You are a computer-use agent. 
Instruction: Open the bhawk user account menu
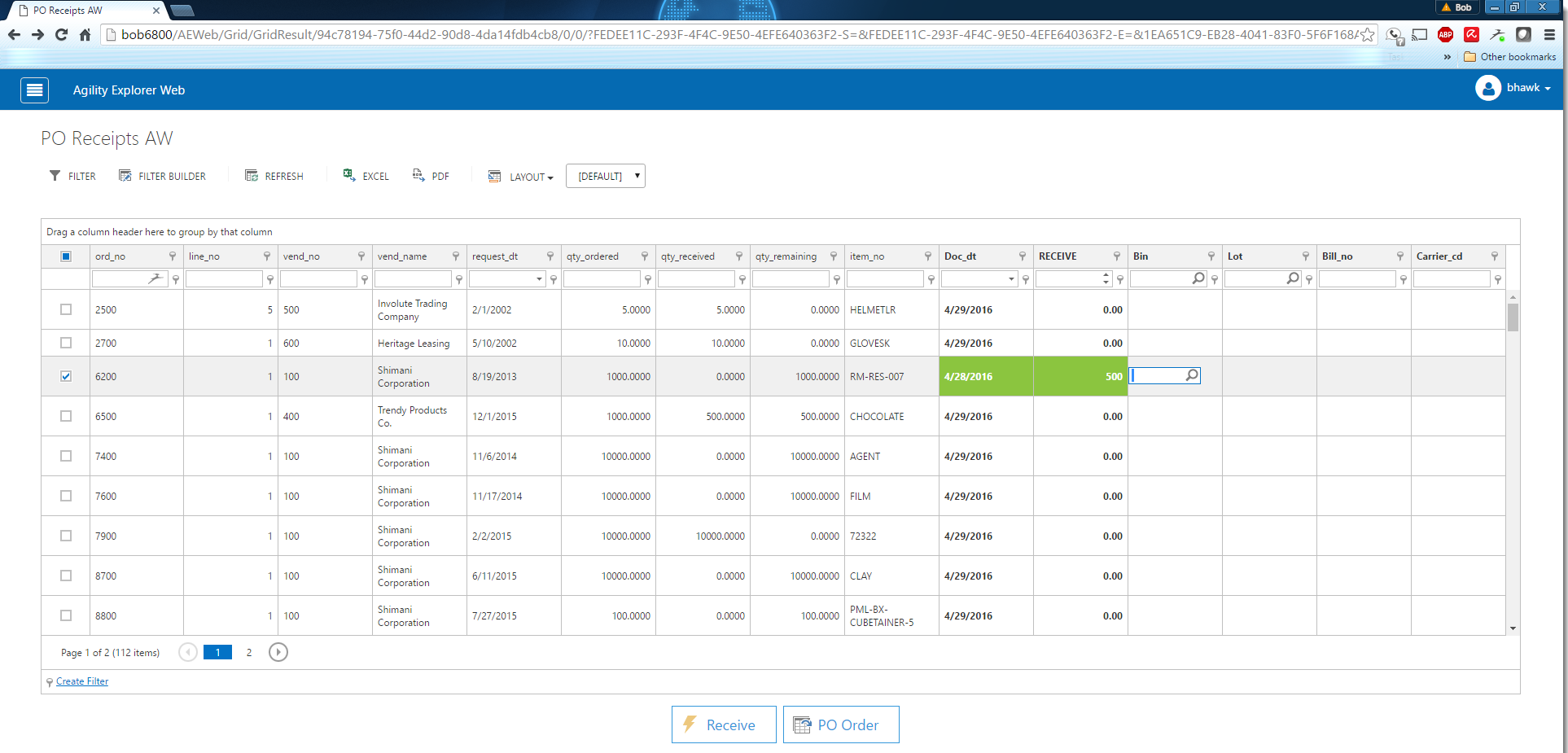[x=1513, y=88]
